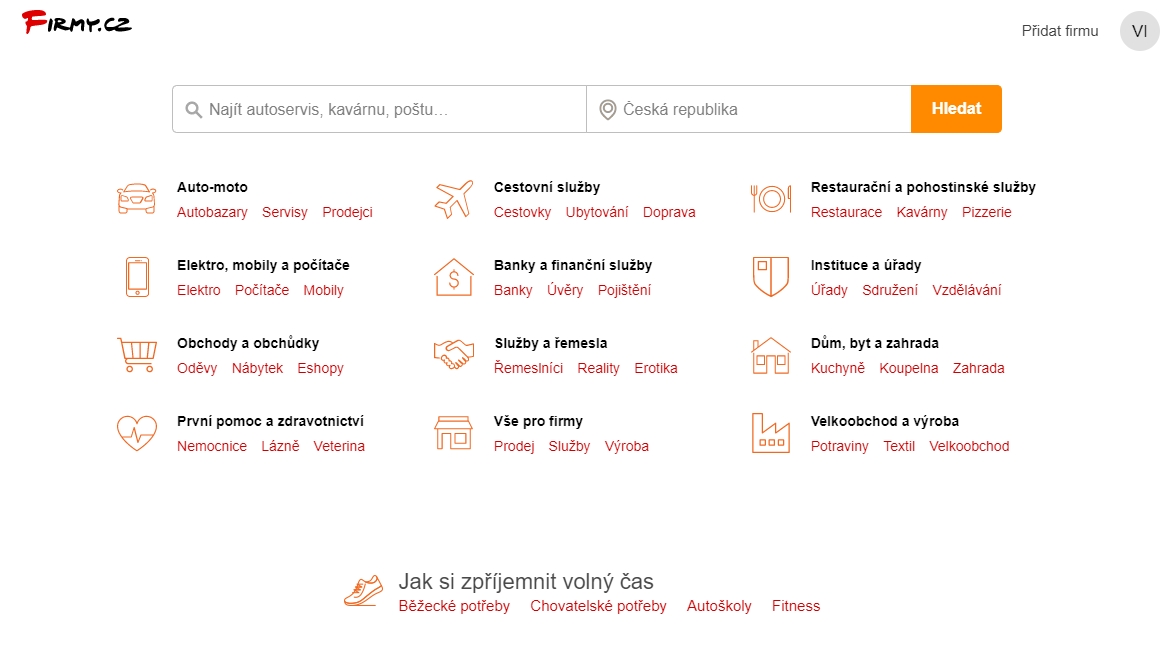Click the shopping cart icon
This screenshot has height=650, width=1173.
click(137, 355)
